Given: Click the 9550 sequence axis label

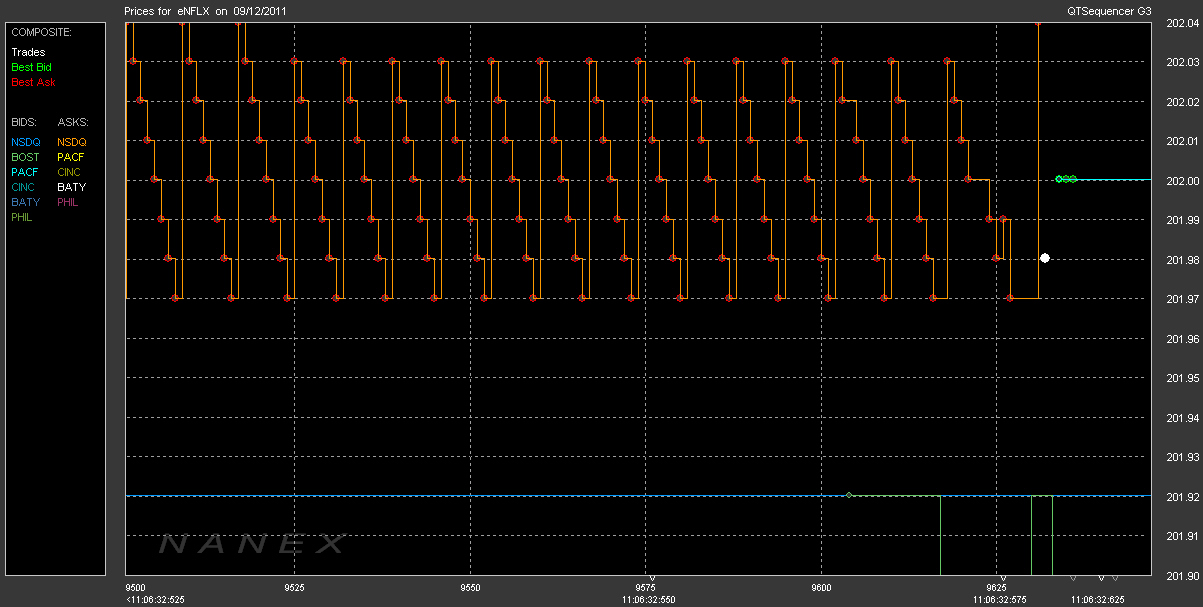Looking at the screenshot, I should (x=470, y=587).
